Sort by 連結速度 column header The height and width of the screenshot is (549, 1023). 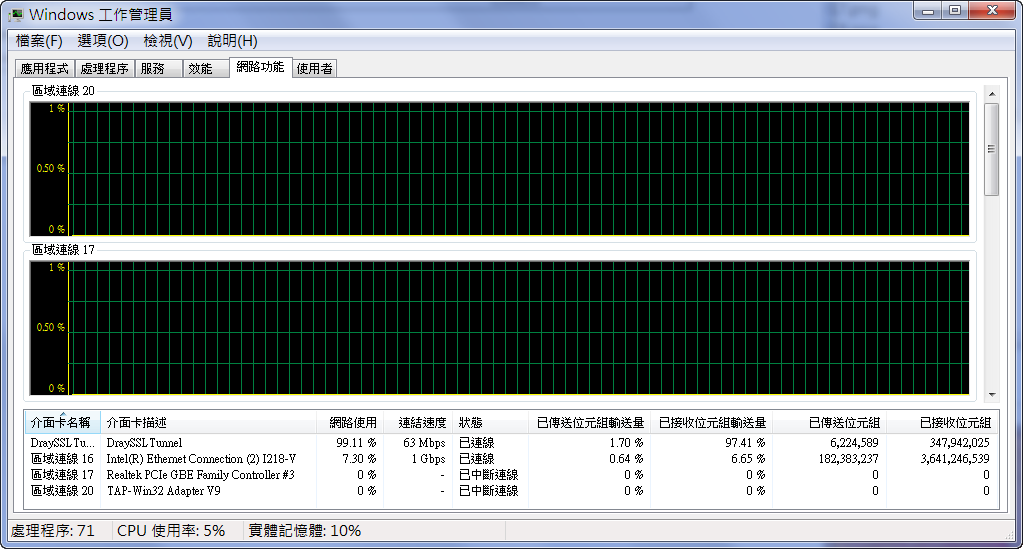pos(418,422)
